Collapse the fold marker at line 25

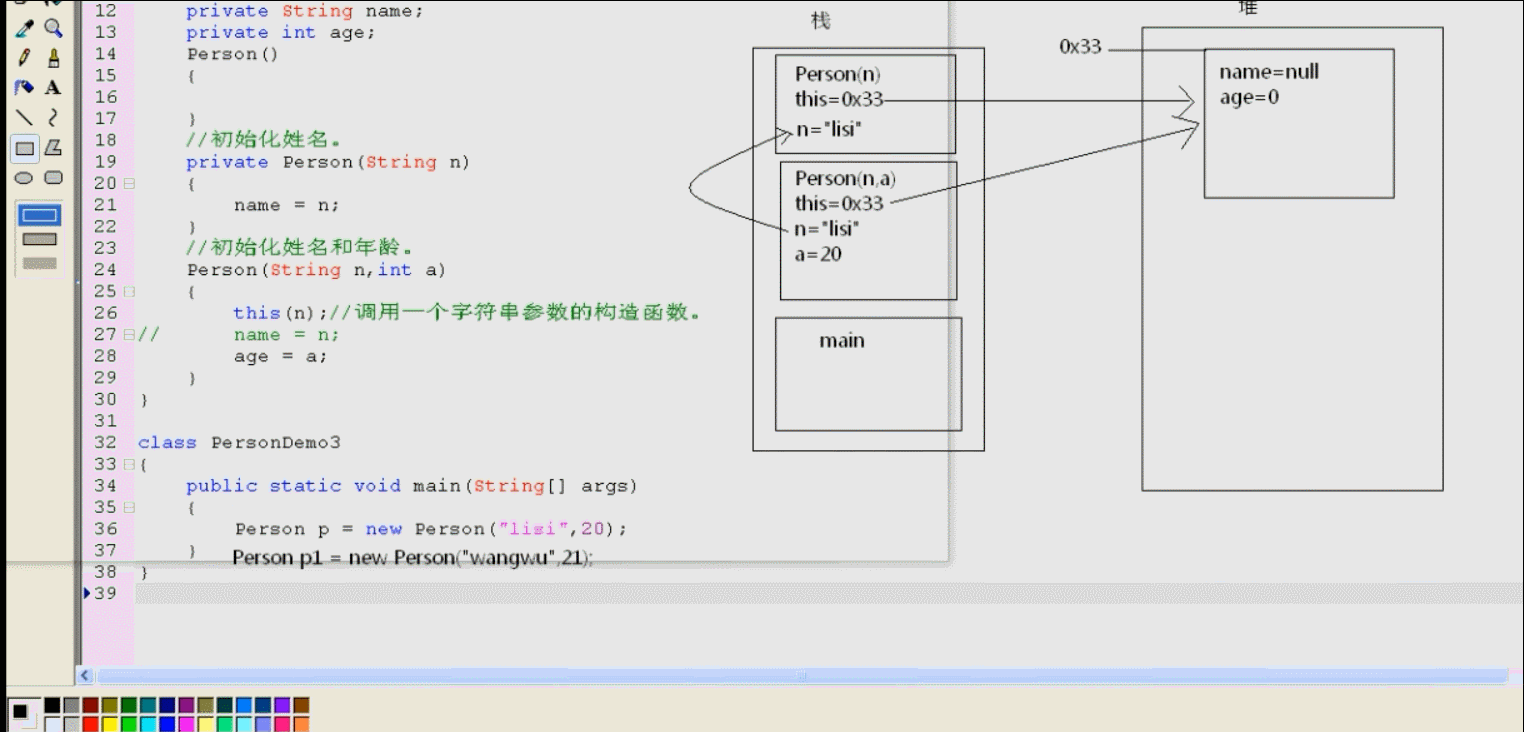click(x=128, y=292)
